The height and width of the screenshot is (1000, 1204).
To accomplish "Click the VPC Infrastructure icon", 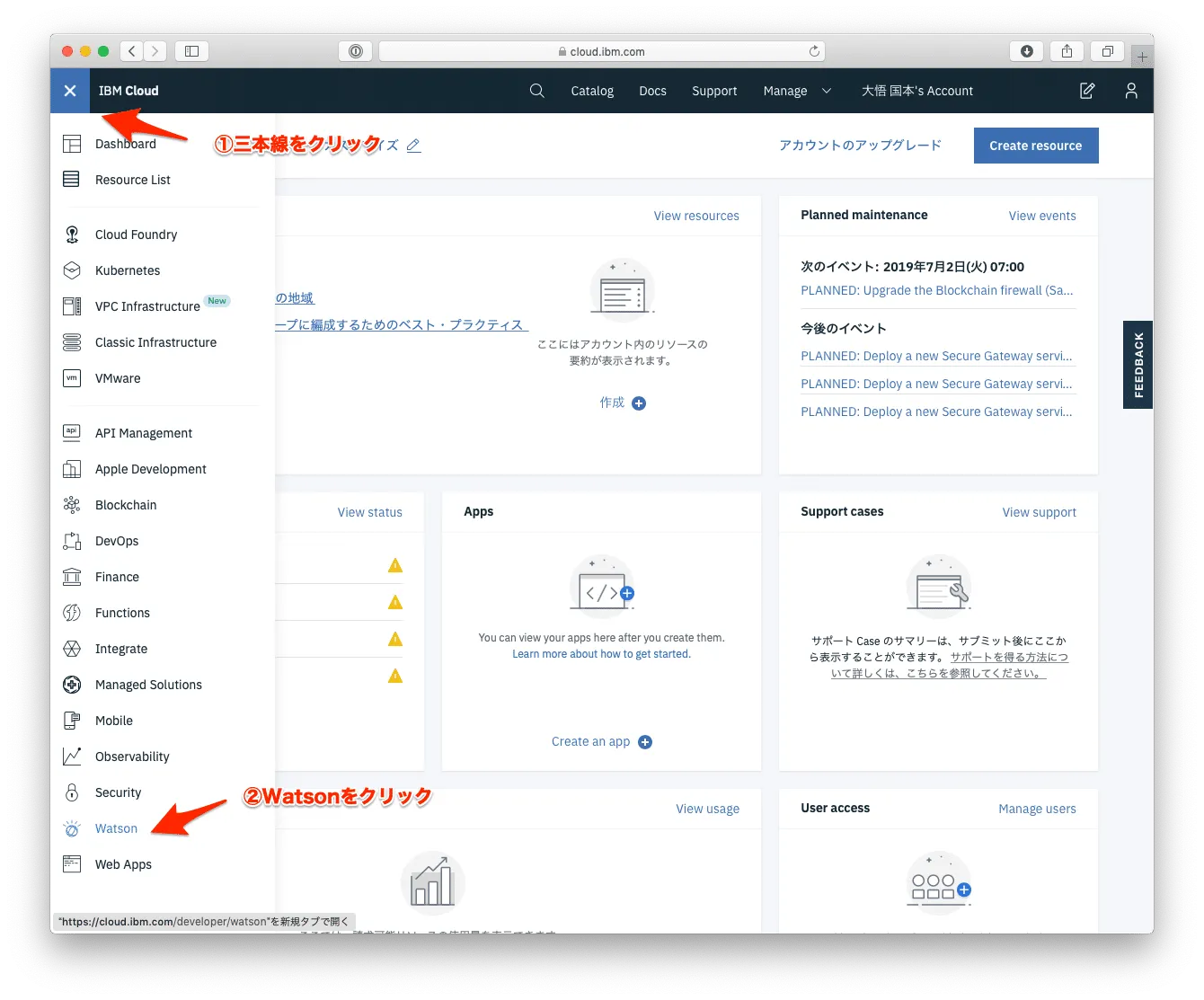I will (x=72, y=306).
